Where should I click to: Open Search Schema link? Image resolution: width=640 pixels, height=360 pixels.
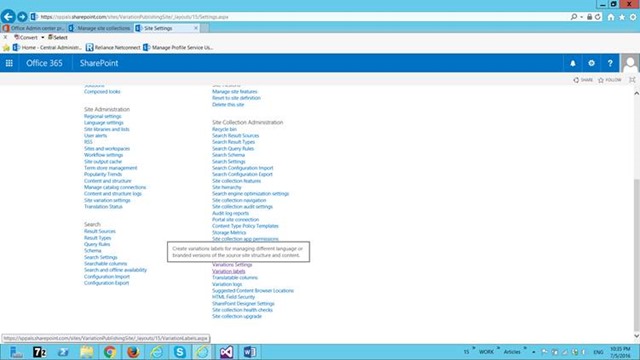[x=228, y=155]
